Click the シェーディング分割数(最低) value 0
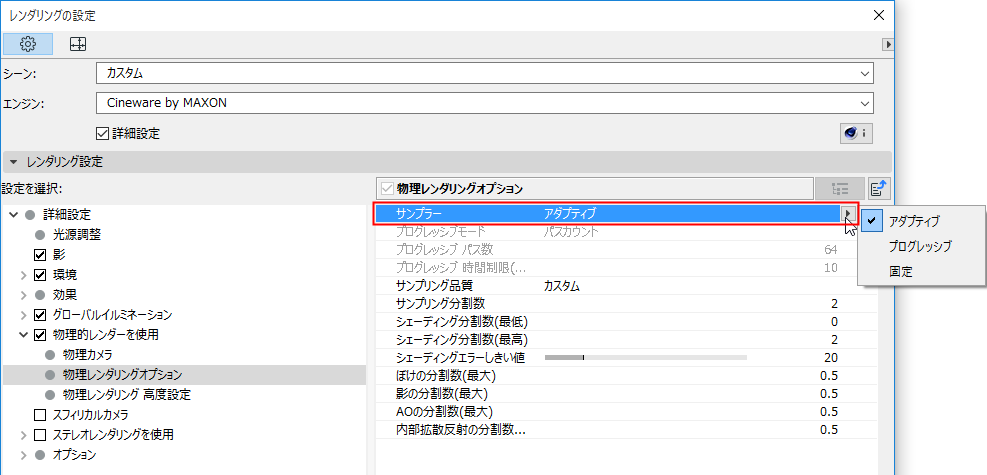Image resolution: width=987 pixels, height=475 pixels. coord(834,322)
